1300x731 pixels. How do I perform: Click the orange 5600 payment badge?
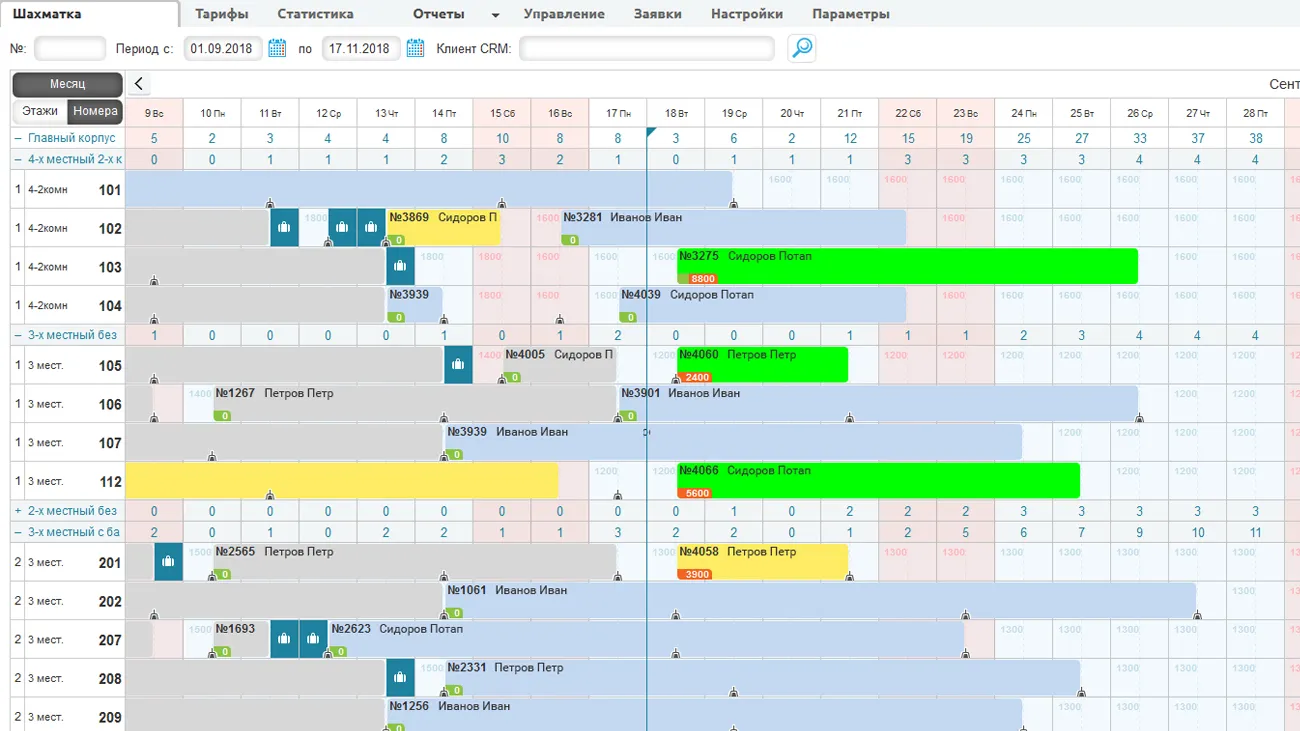(x=697, y=493)
